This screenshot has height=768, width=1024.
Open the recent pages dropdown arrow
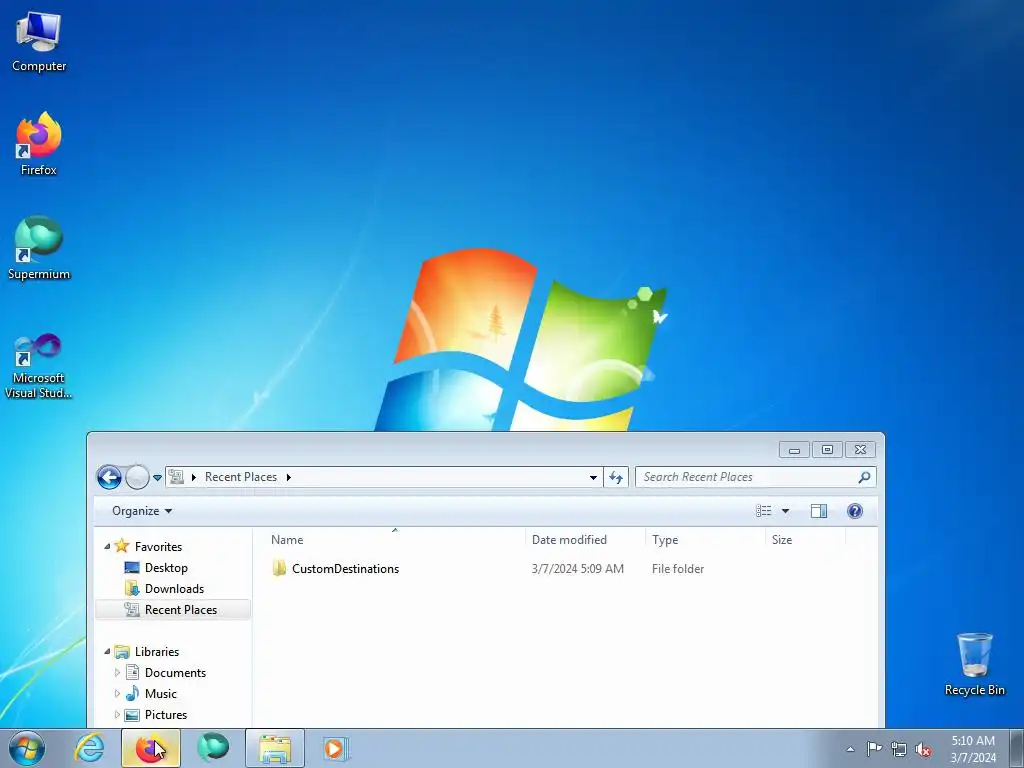(157, 477)
